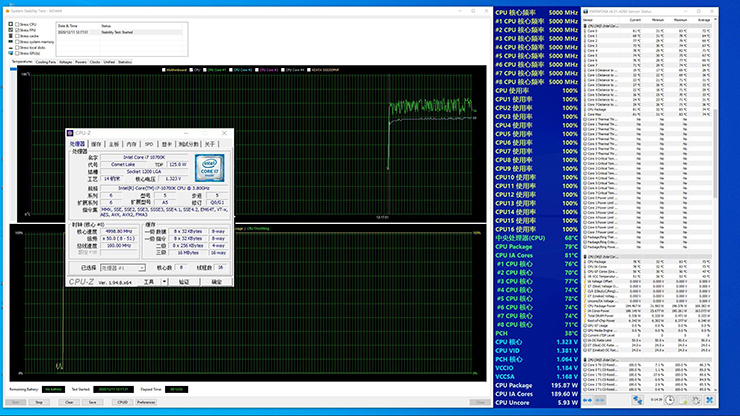Open CPU-Z 缓存 tab
The image size is (740, 416).
tap(96, 144)
